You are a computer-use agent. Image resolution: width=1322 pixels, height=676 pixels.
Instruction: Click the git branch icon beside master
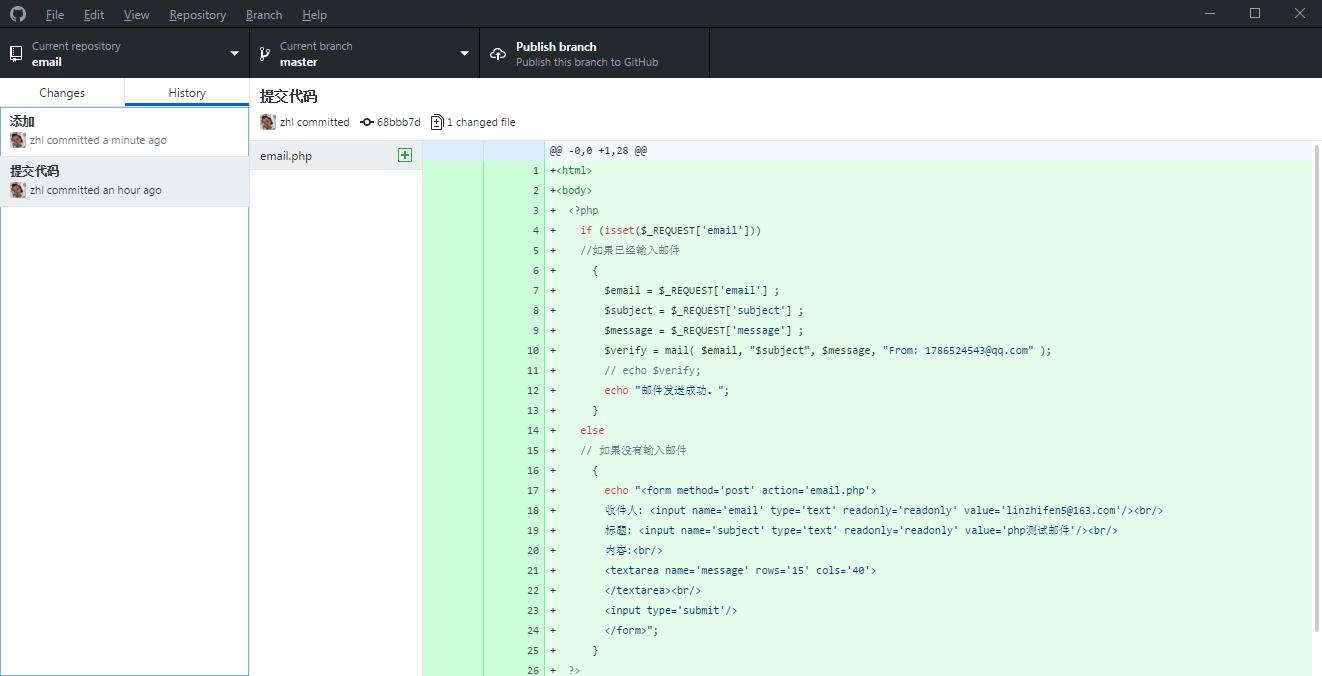pyautogui.click(x=265, y=54)
